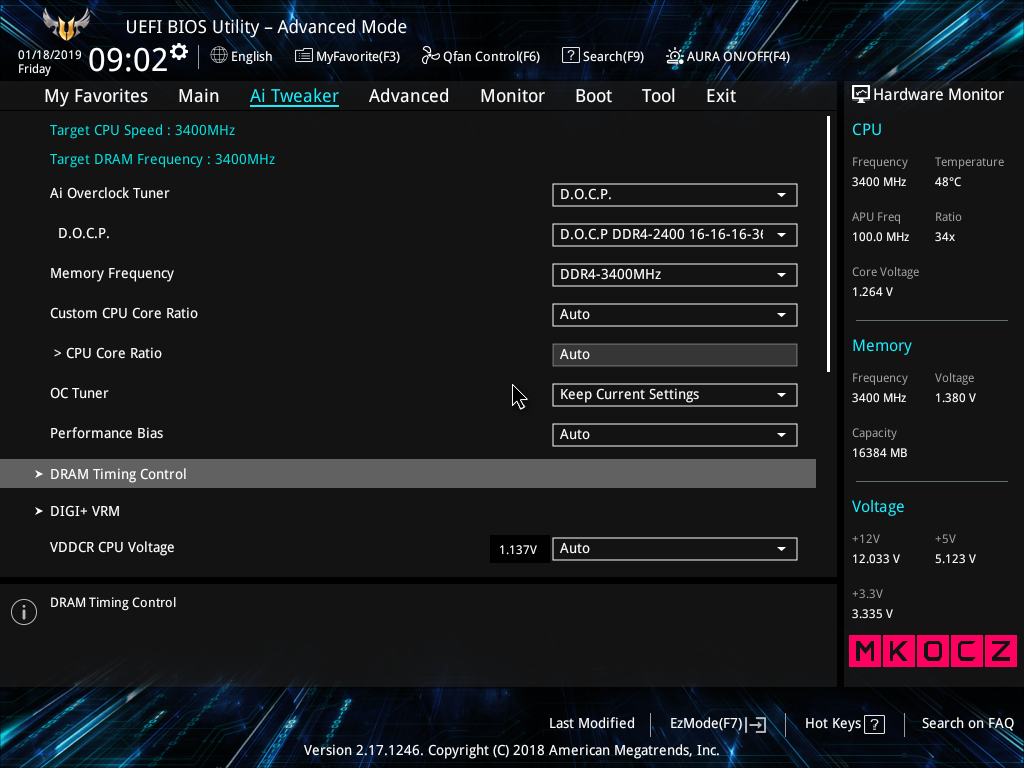Click the CPU temperature 48°C value
The height and width of the screenshot is (768, 1024).
[948, 182]
